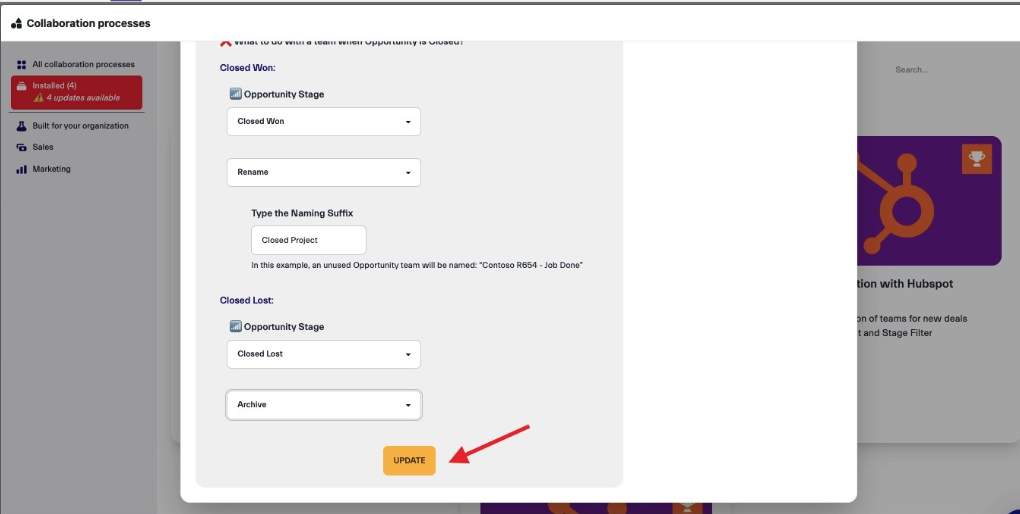The width and height of the screenshot is (1020, 514).
Task: Click the Sales sidebar icon
Action: click(22, 147)
